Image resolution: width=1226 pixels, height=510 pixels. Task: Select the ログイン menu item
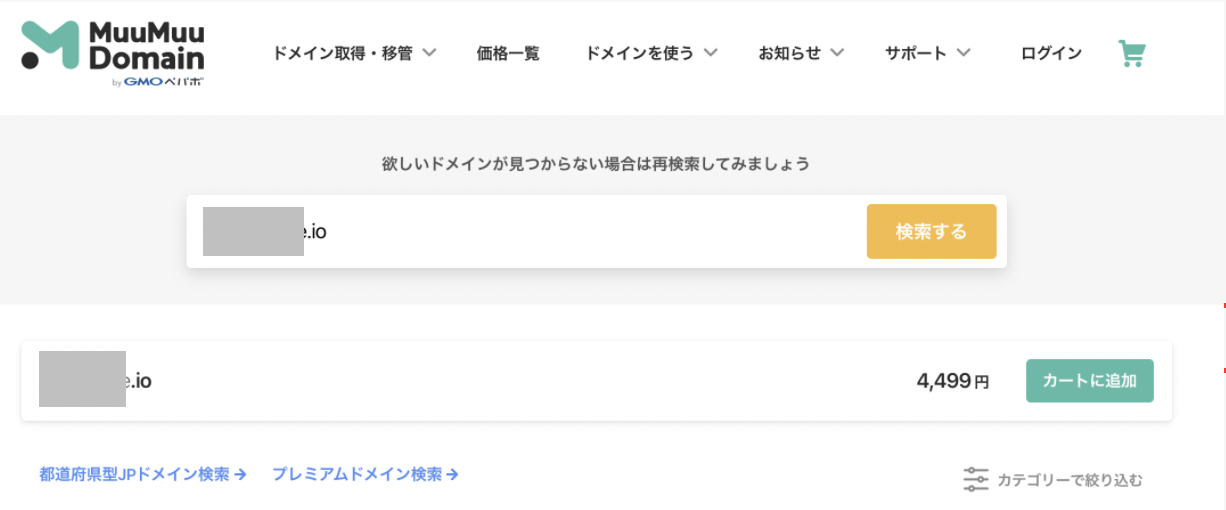tap(1051, 54)
